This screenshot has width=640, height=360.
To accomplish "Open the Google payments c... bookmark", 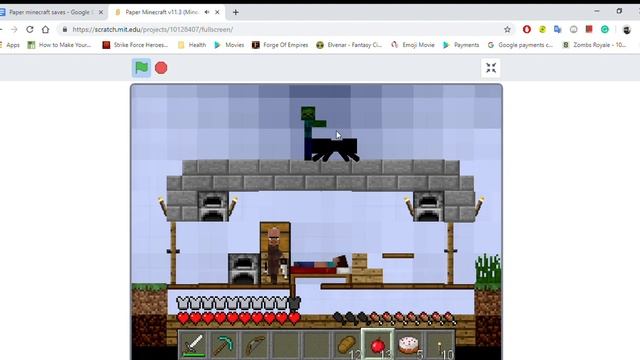I will point(520,45).
